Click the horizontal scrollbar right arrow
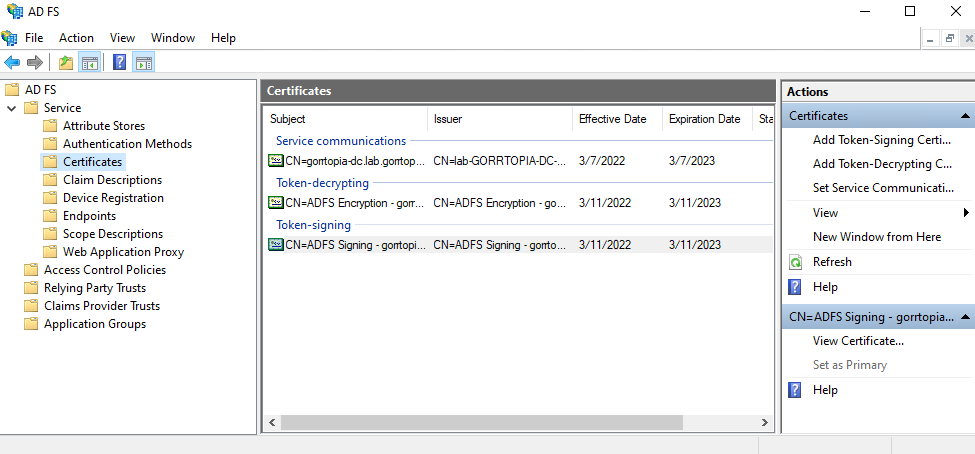Screen dimensions: 975x454 coord(765,423)
